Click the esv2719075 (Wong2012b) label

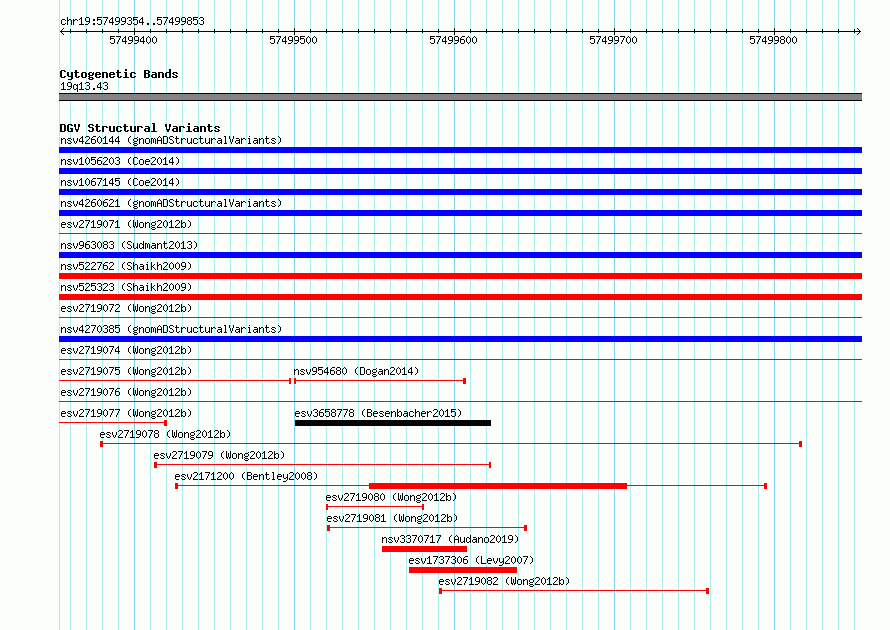tap(126, 371)
